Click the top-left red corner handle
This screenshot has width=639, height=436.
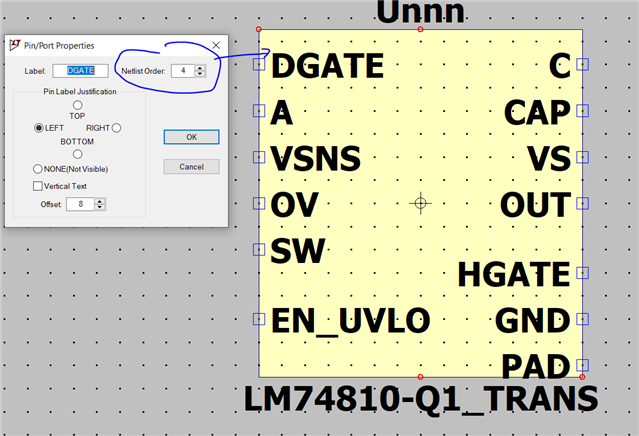259,29
